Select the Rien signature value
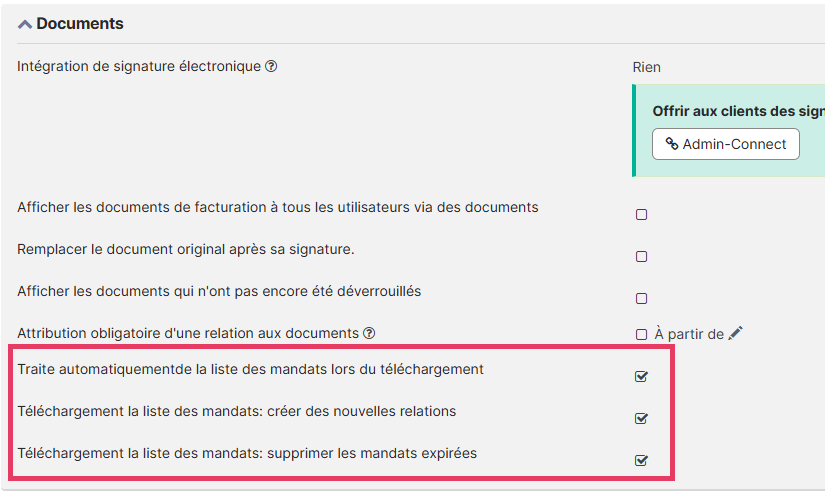 tap(647, 67)
